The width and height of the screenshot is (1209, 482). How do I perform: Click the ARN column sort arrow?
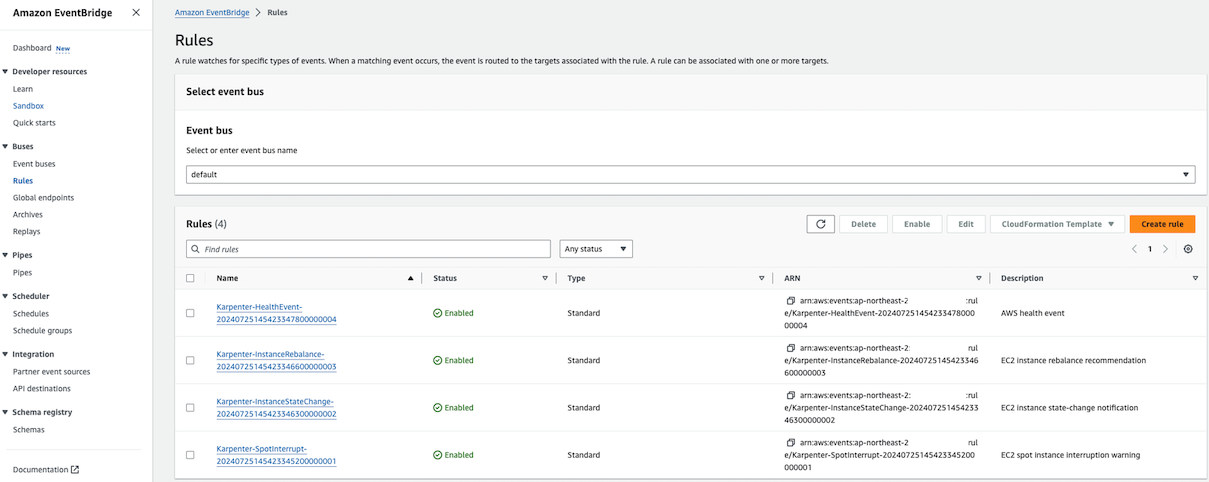tap(979, 278)
